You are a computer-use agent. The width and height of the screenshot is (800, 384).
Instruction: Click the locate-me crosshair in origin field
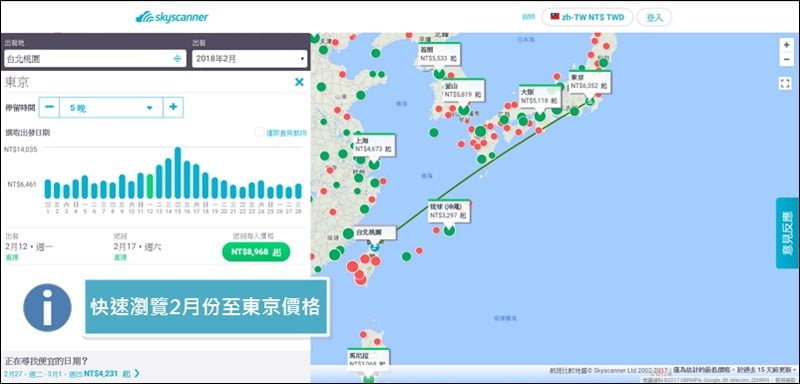coord(177,59)
